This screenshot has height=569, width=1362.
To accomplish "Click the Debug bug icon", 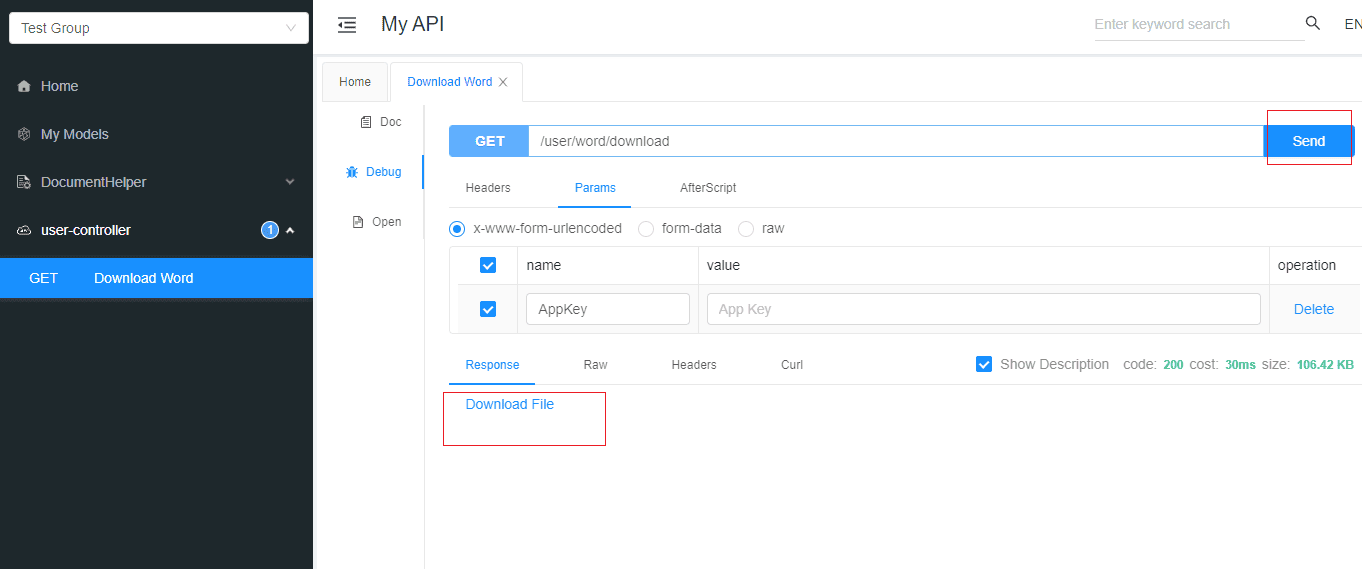I will (352, 172).
